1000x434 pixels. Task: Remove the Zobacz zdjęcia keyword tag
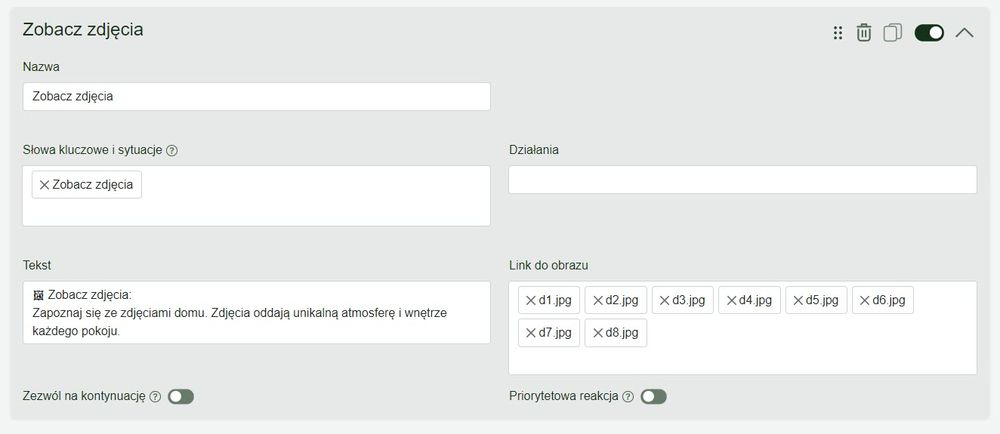click(x=44, y=185)
